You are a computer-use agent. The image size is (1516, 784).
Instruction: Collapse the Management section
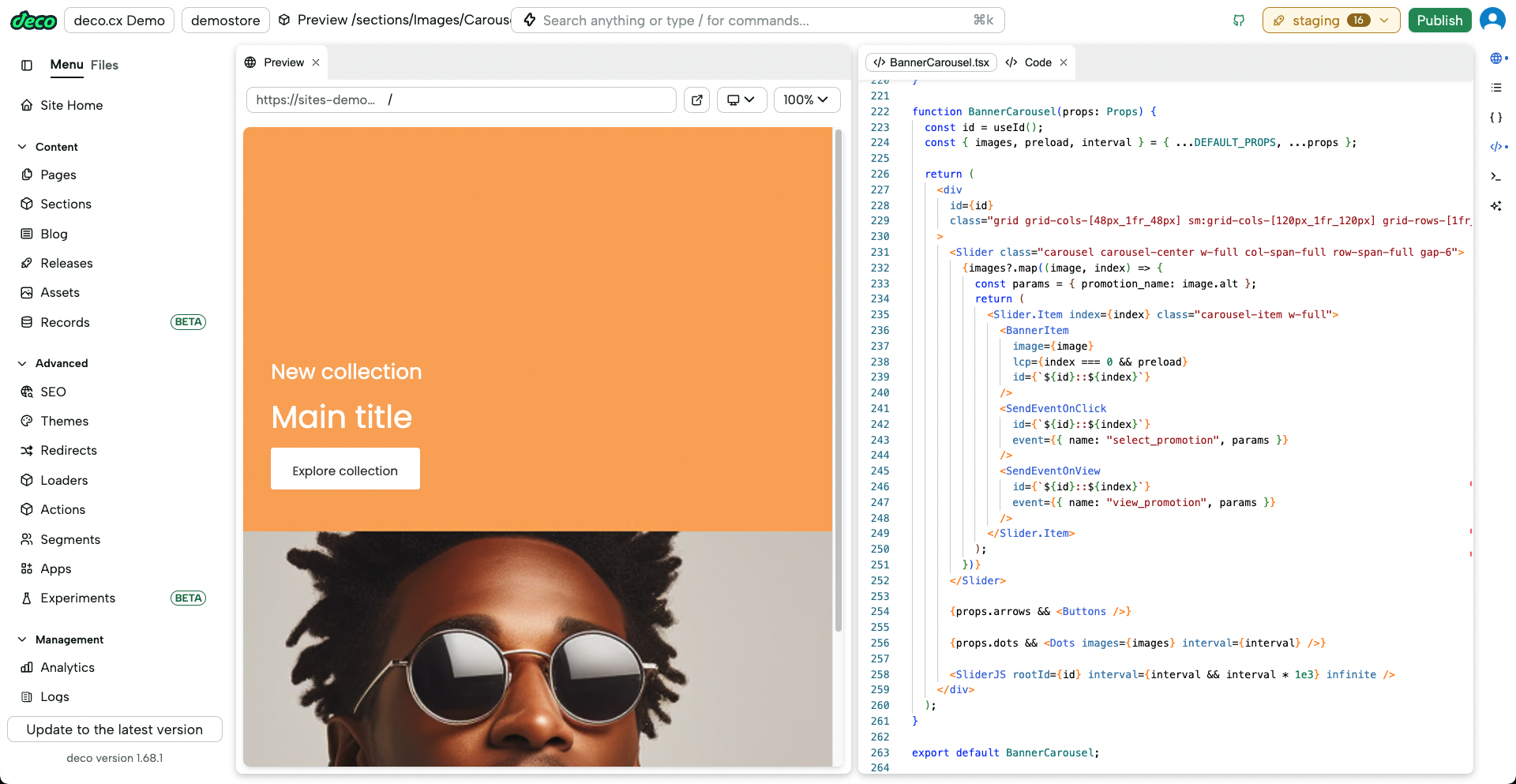click(22, 640)
